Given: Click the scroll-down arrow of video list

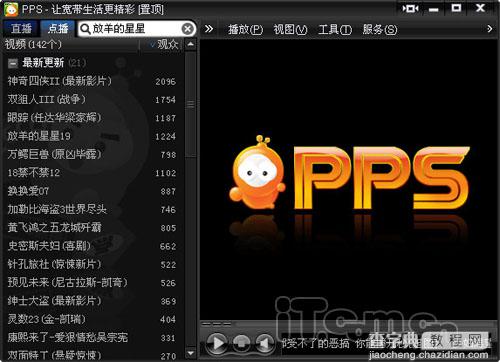Looking at the screenshot, I should tap(190, 353).
